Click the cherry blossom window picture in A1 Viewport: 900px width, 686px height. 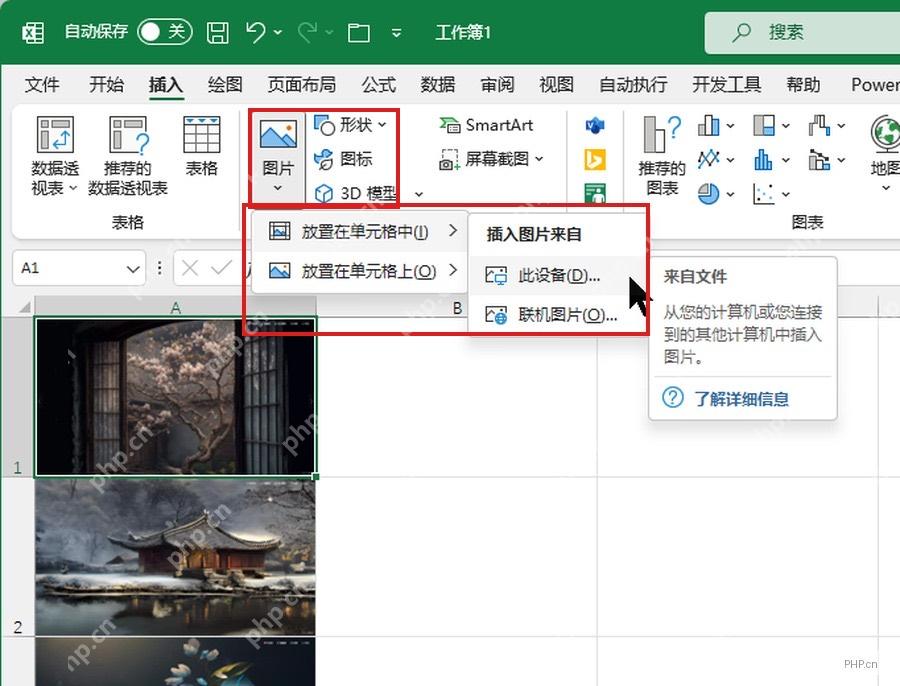(175, 397)
